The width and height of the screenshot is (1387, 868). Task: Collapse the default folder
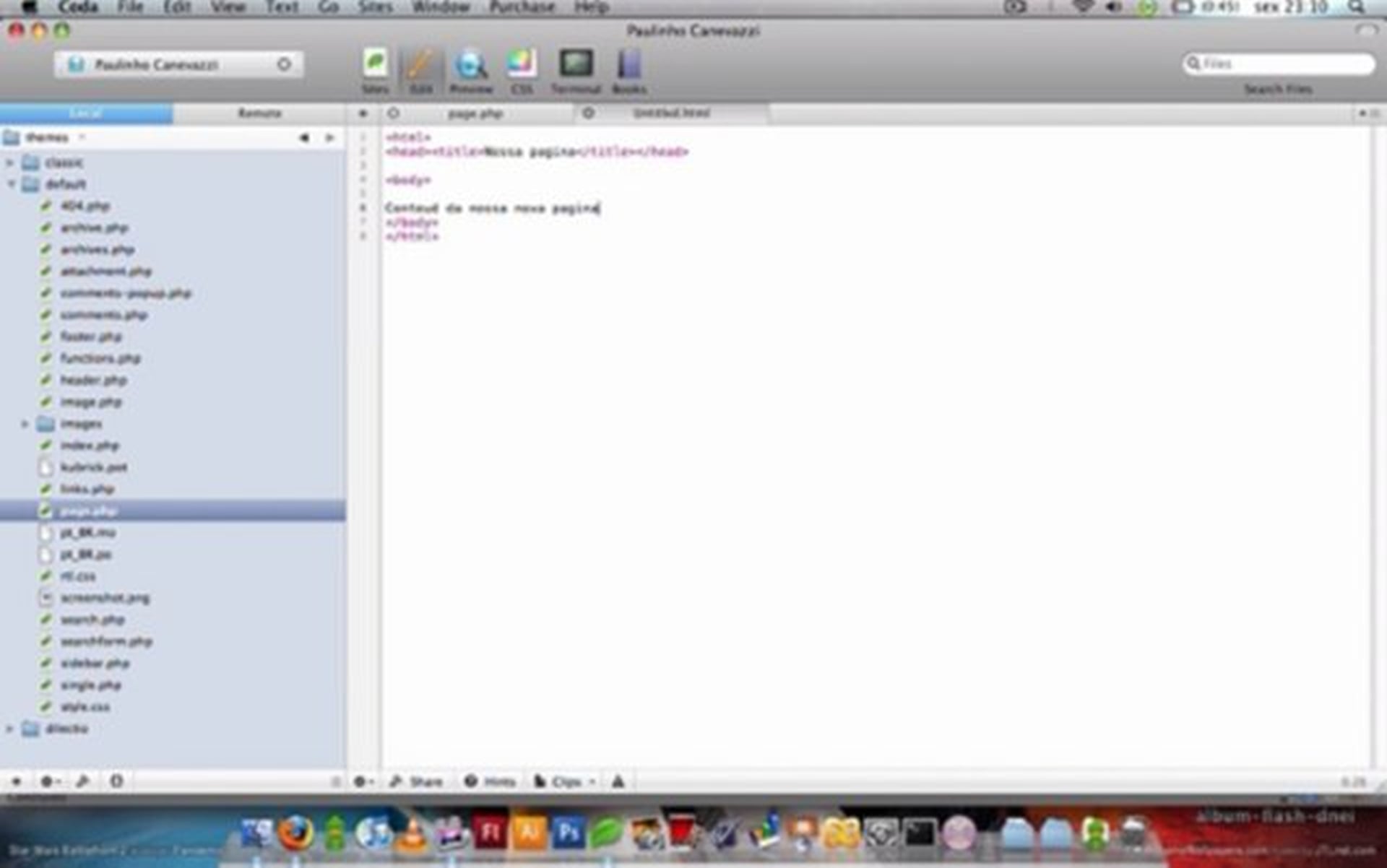(10, 185)
